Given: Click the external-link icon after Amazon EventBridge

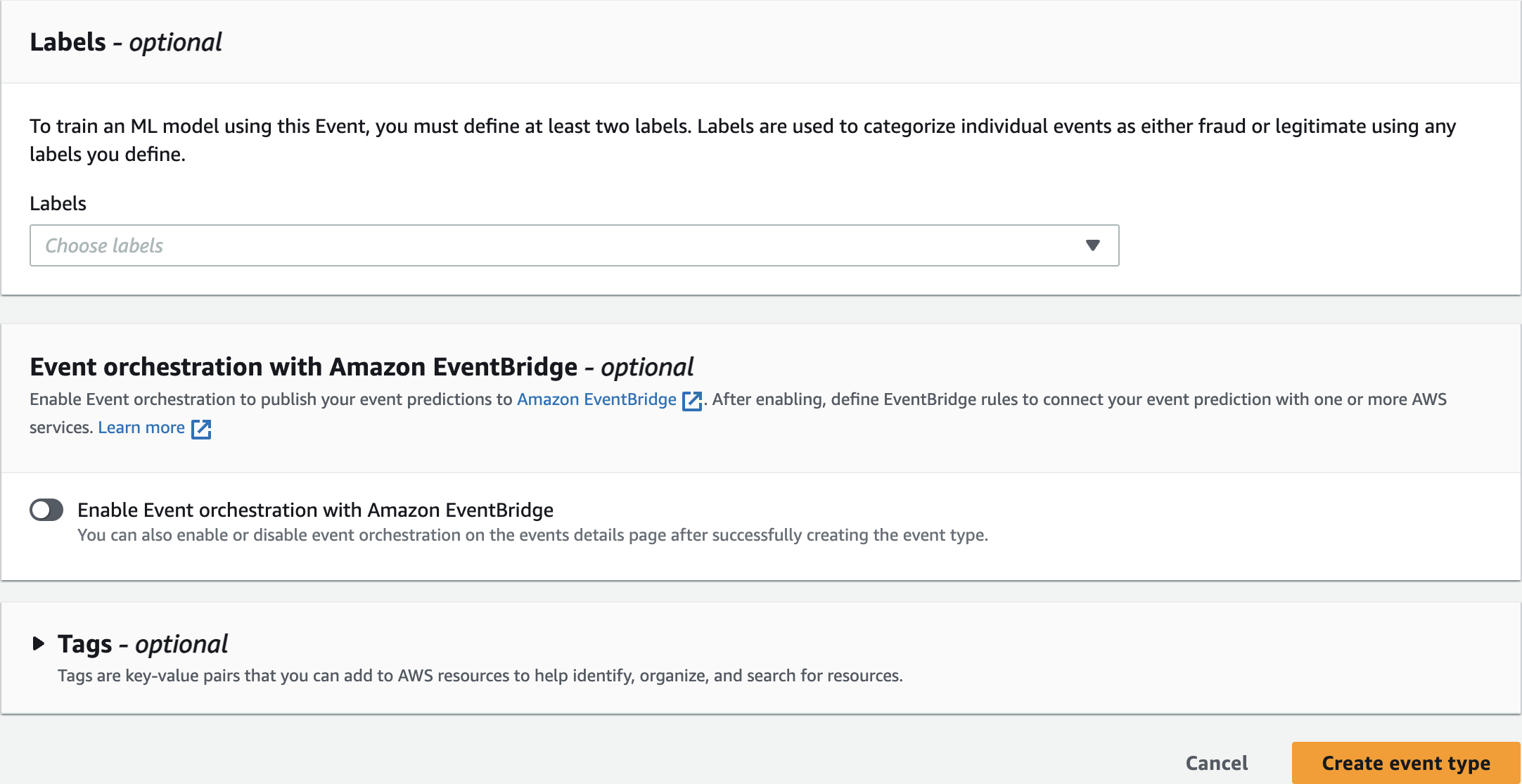Looking at the screenshot, I should pos(692,401).
